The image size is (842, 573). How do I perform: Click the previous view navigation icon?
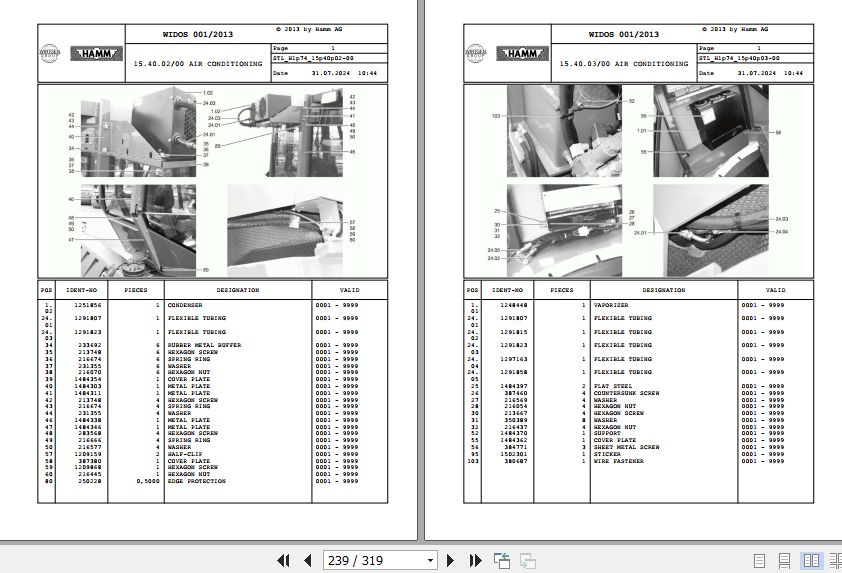click(x=502, y=561)
